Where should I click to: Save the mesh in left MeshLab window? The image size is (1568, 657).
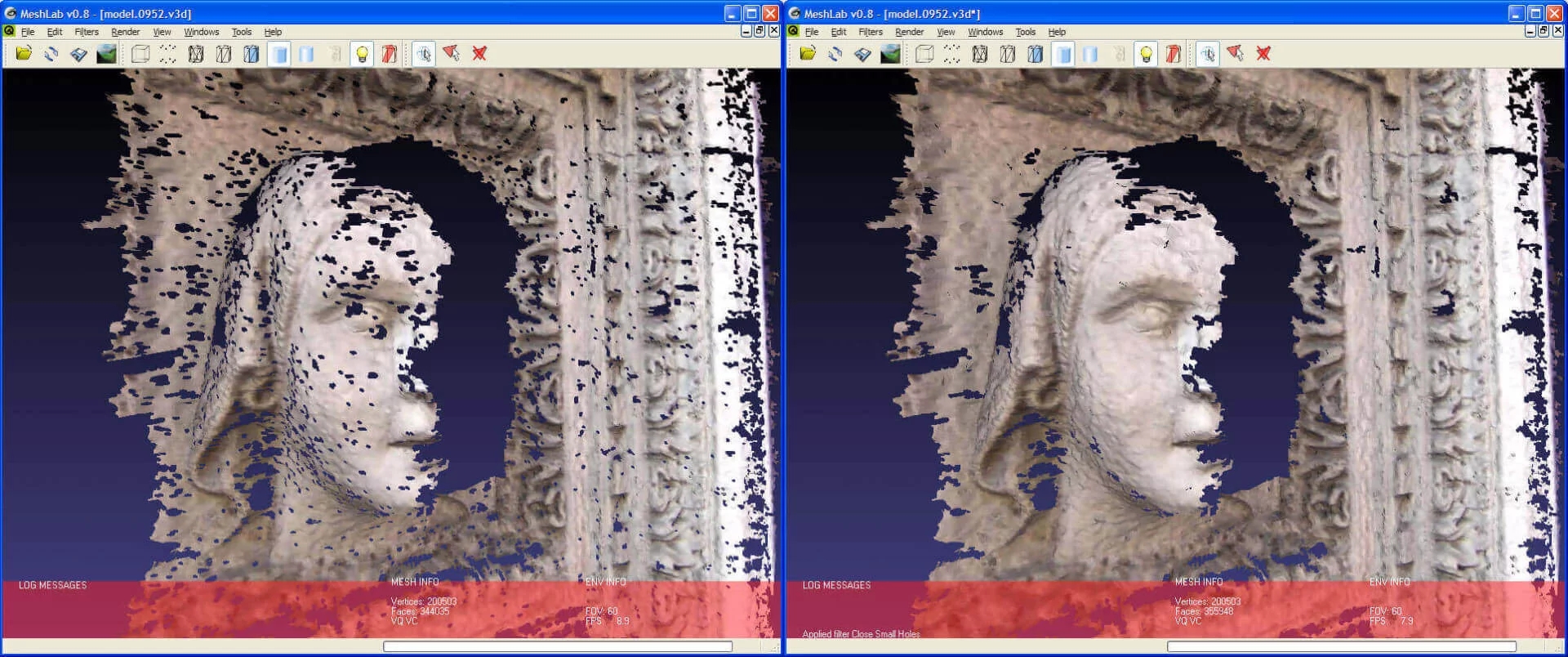pyautogui.click(x=78, y=54)
